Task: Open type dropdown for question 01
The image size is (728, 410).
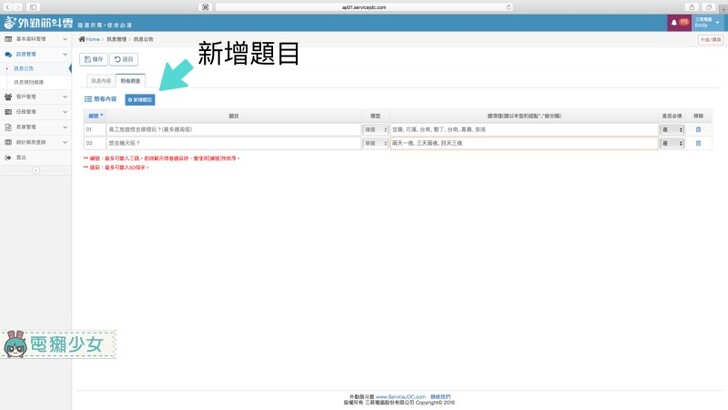Action: point(375,130)
